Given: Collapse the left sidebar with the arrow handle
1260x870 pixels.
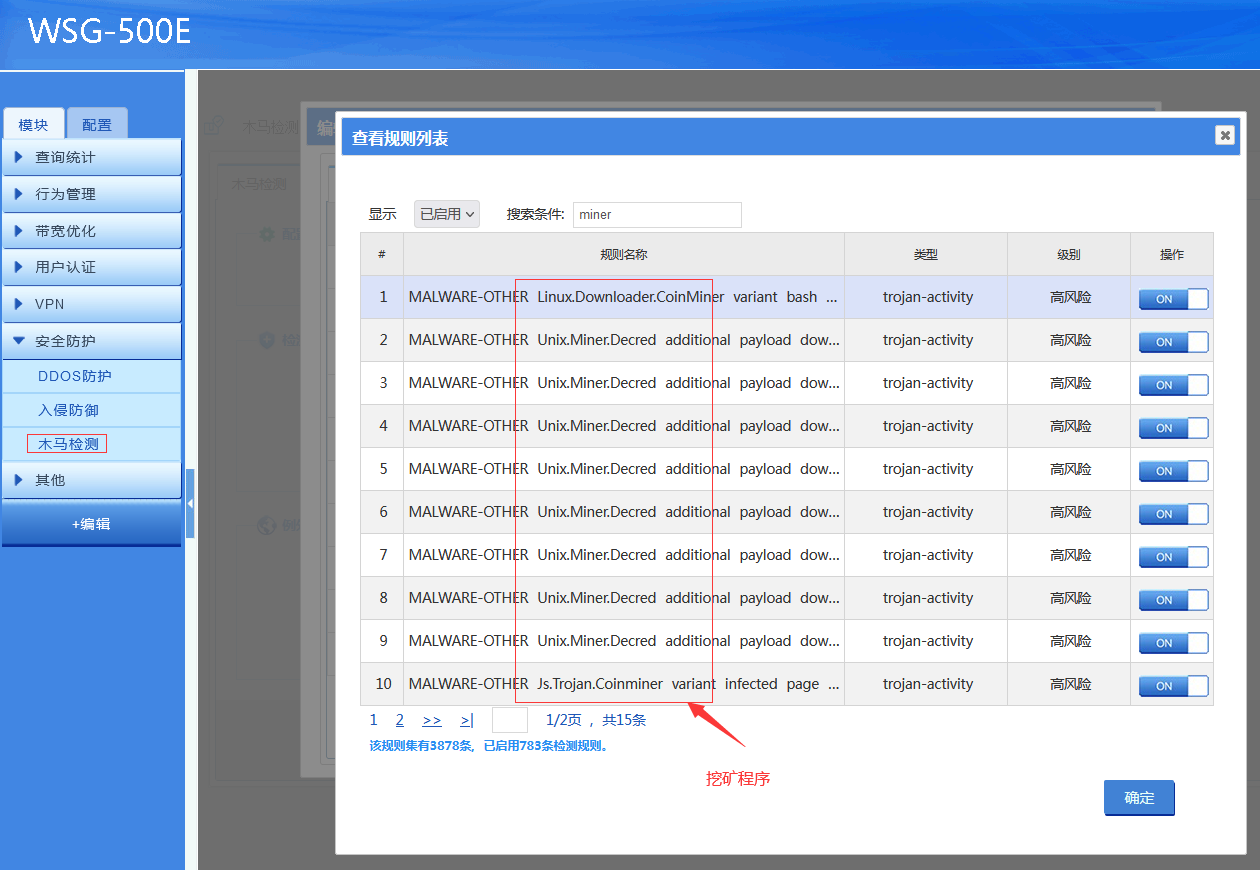Looking at the screenshot, I should point(190,503).
